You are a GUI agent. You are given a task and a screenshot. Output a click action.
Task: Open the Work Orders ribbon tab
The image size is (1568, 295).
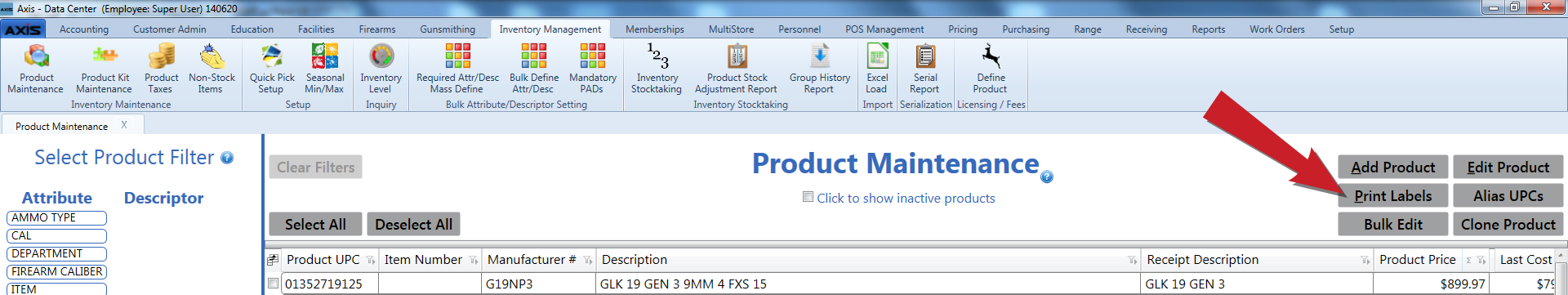[x=1276, y=29]
